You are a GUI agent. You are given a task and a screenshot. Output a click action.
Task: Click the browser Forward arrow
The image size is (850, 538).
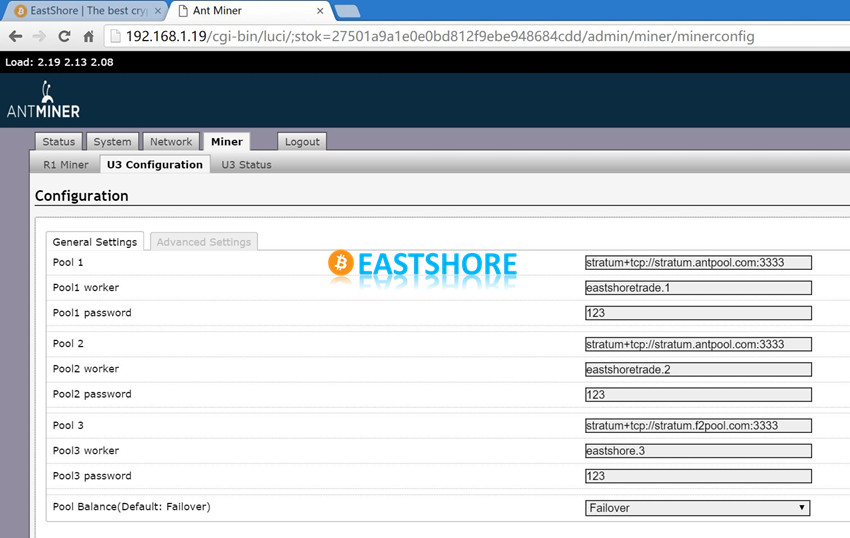[39, 36]
